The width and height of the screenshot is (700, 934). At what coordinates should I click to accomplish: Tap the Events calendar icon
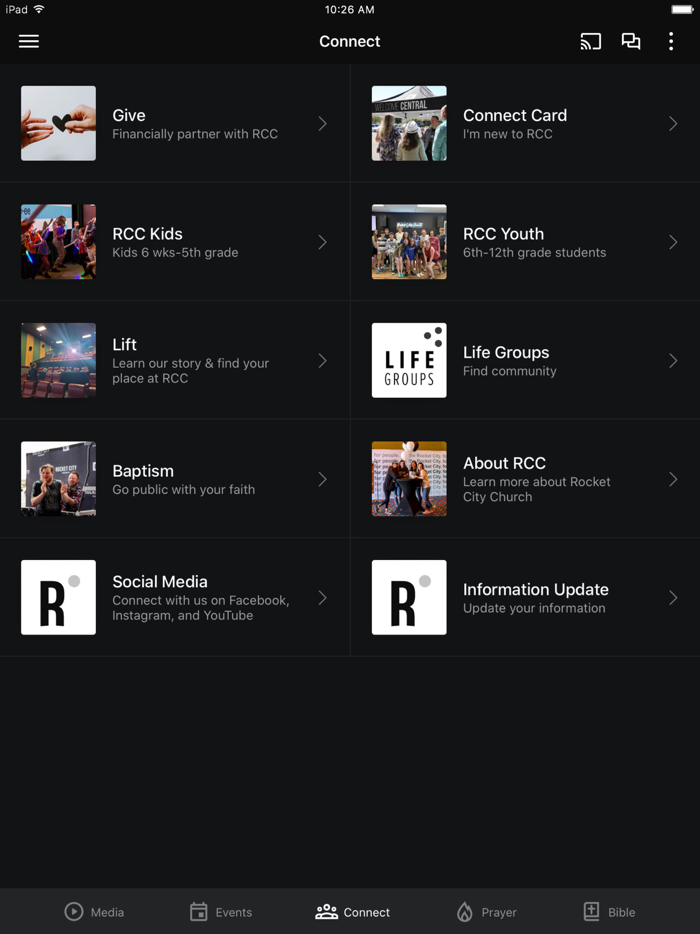tap(198, 911)
